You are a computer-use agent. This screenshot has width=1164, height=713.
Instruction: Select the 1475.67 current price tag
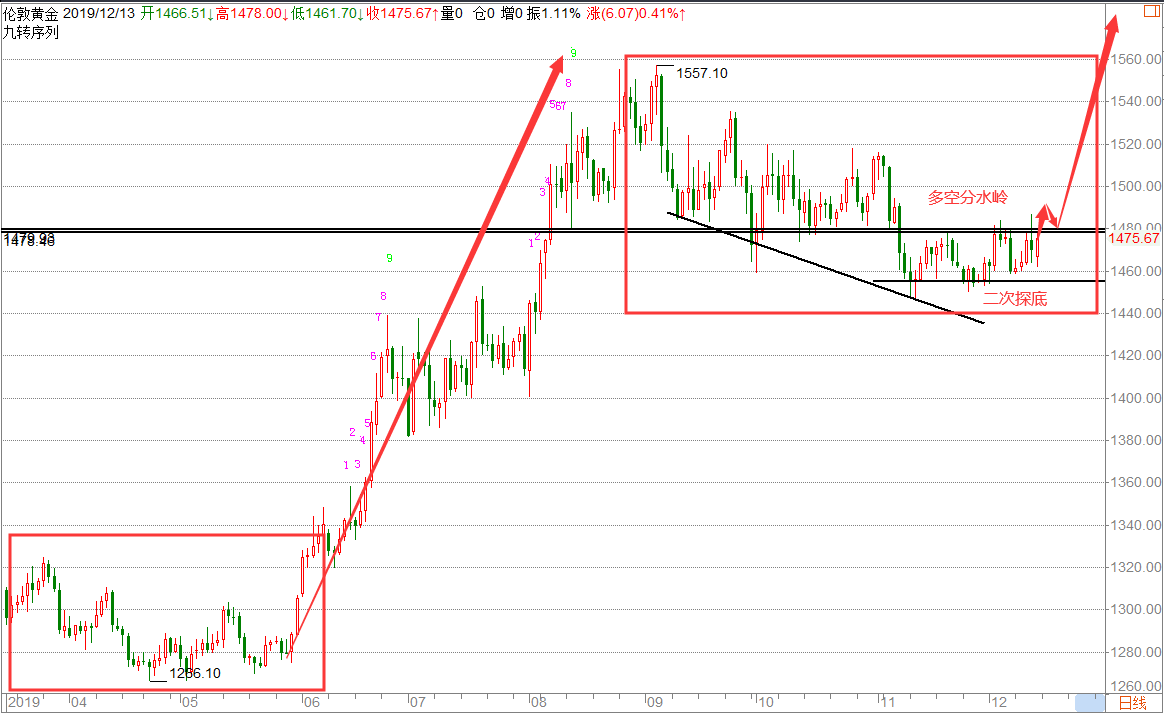[1134, 238]
